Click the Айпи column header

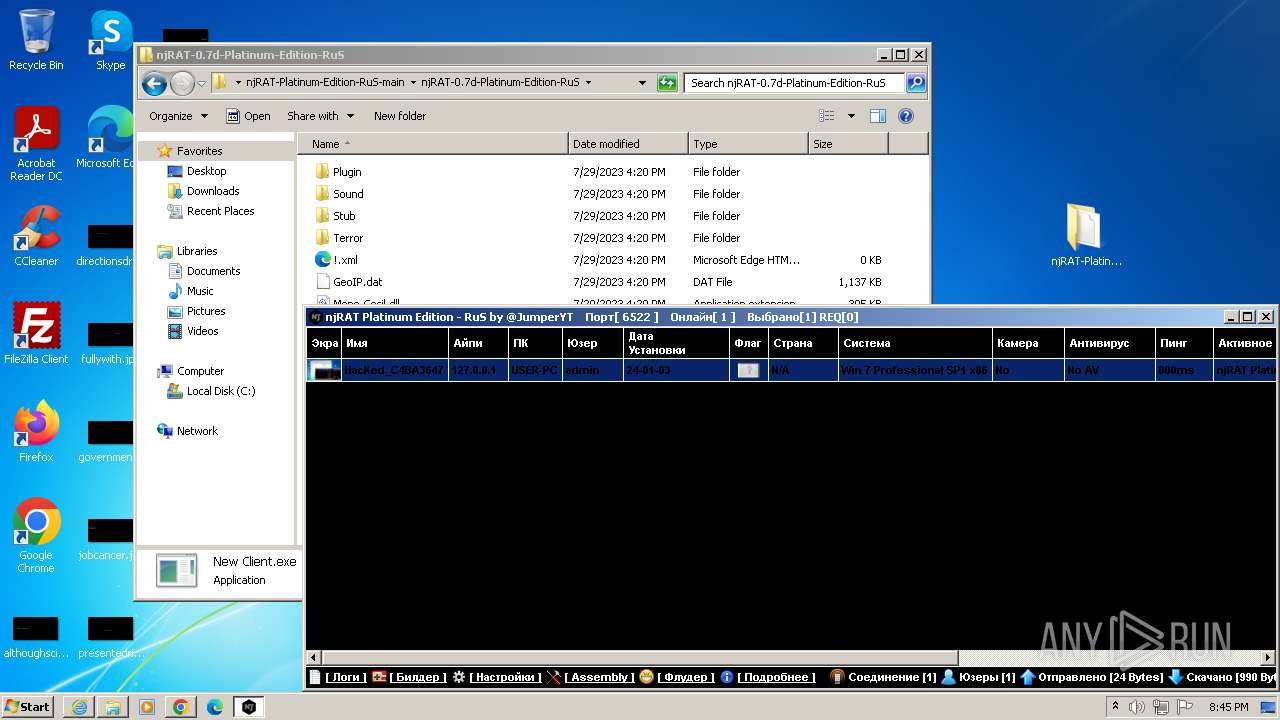479,343
